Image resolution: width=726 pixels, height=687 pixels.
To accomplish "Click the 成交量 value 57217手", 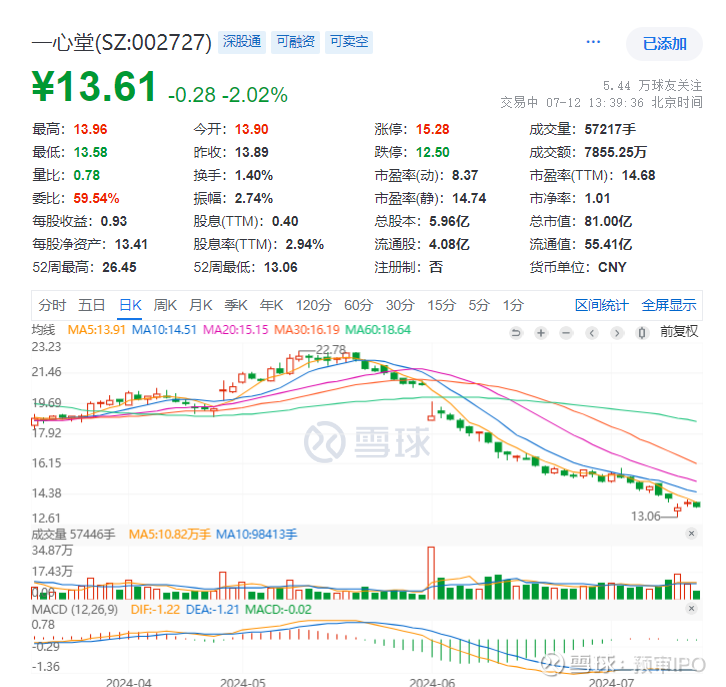I will coord(610,129).
